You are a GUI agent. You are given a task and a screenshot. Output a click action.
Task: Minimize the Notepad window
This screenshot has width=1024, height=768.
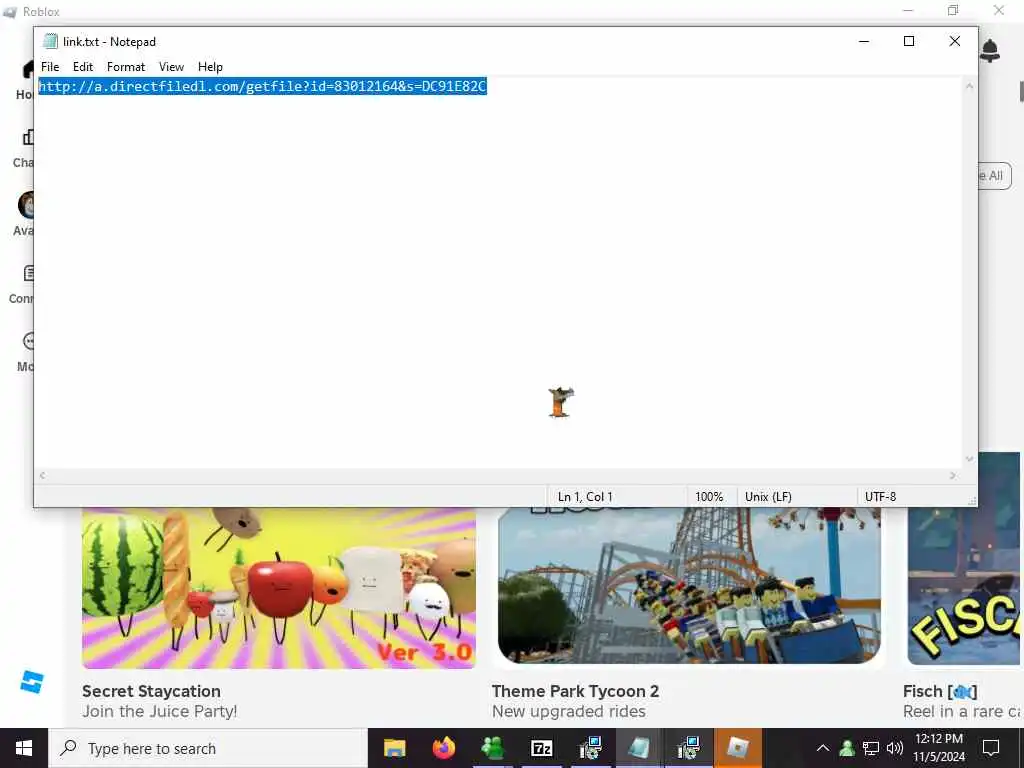pyautogui.click(x=863, y=41)
